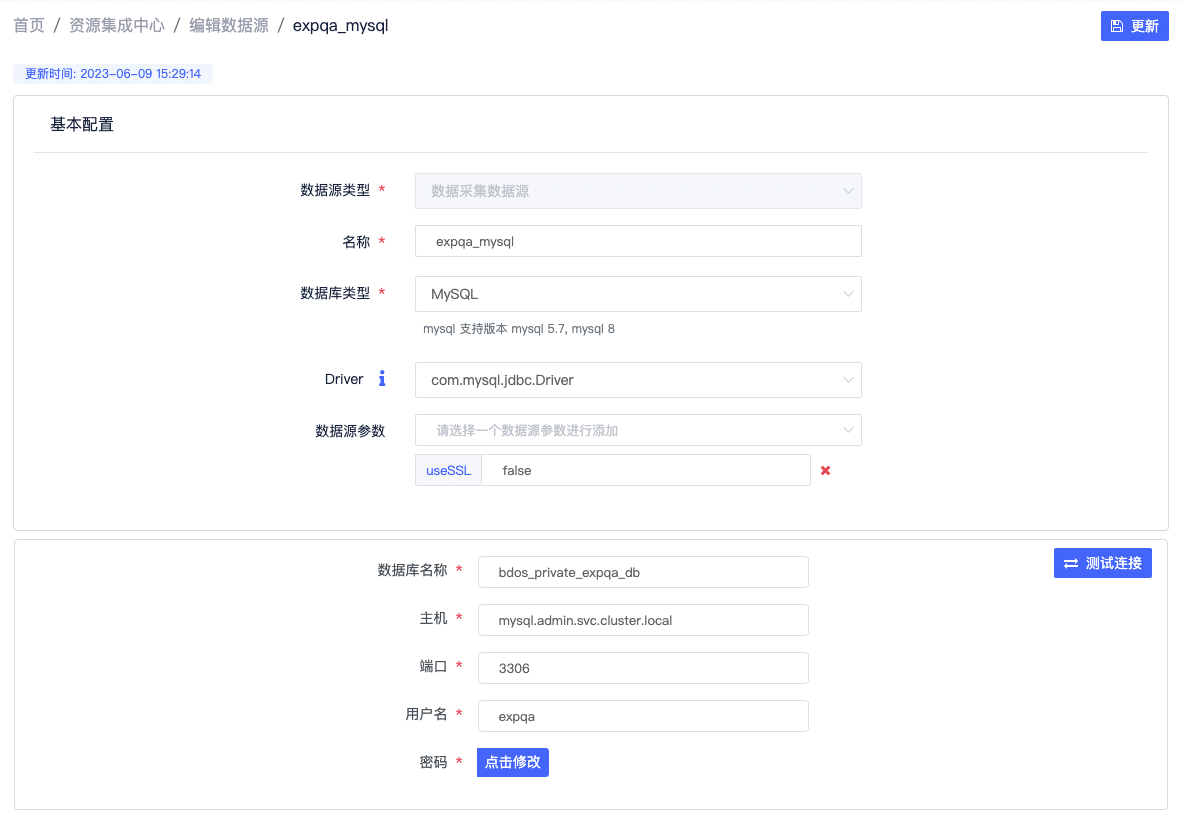This screenshot has width=1183, height=827.
Task: Click the 测试连接 test connection button
Action: point(1102,563)
